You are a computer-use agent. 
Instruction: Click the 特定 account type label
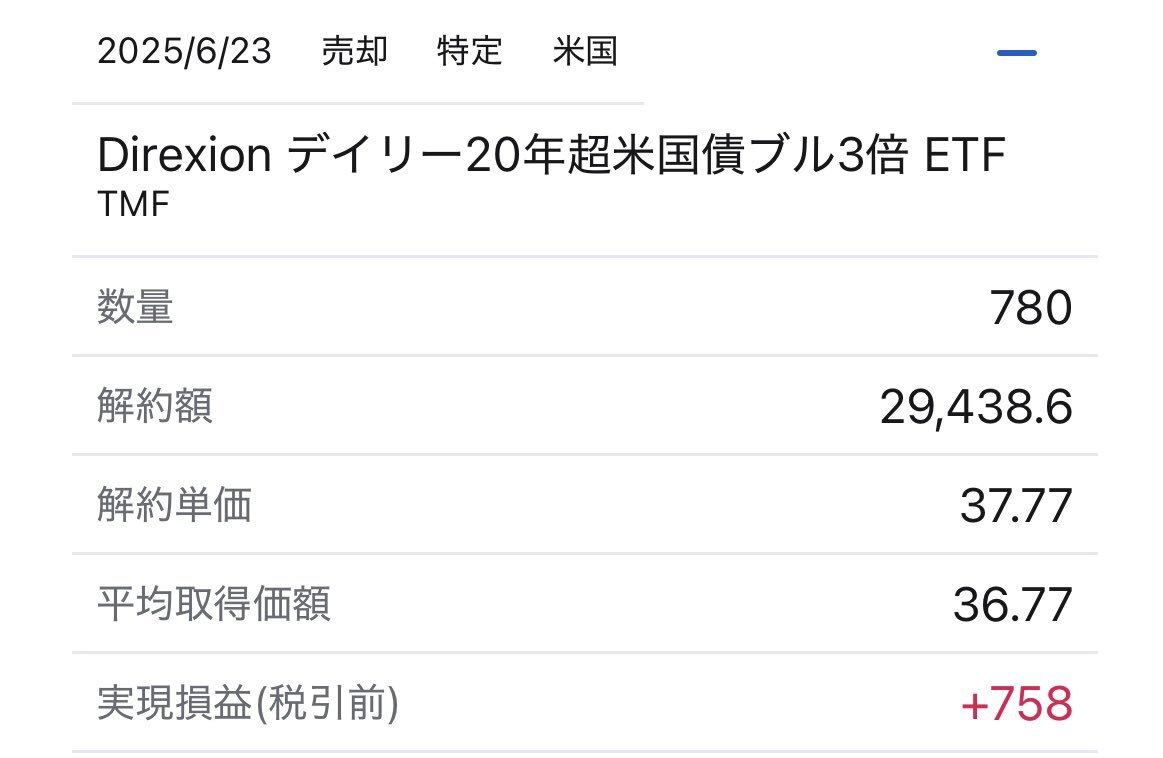click(x=470, y=52)
